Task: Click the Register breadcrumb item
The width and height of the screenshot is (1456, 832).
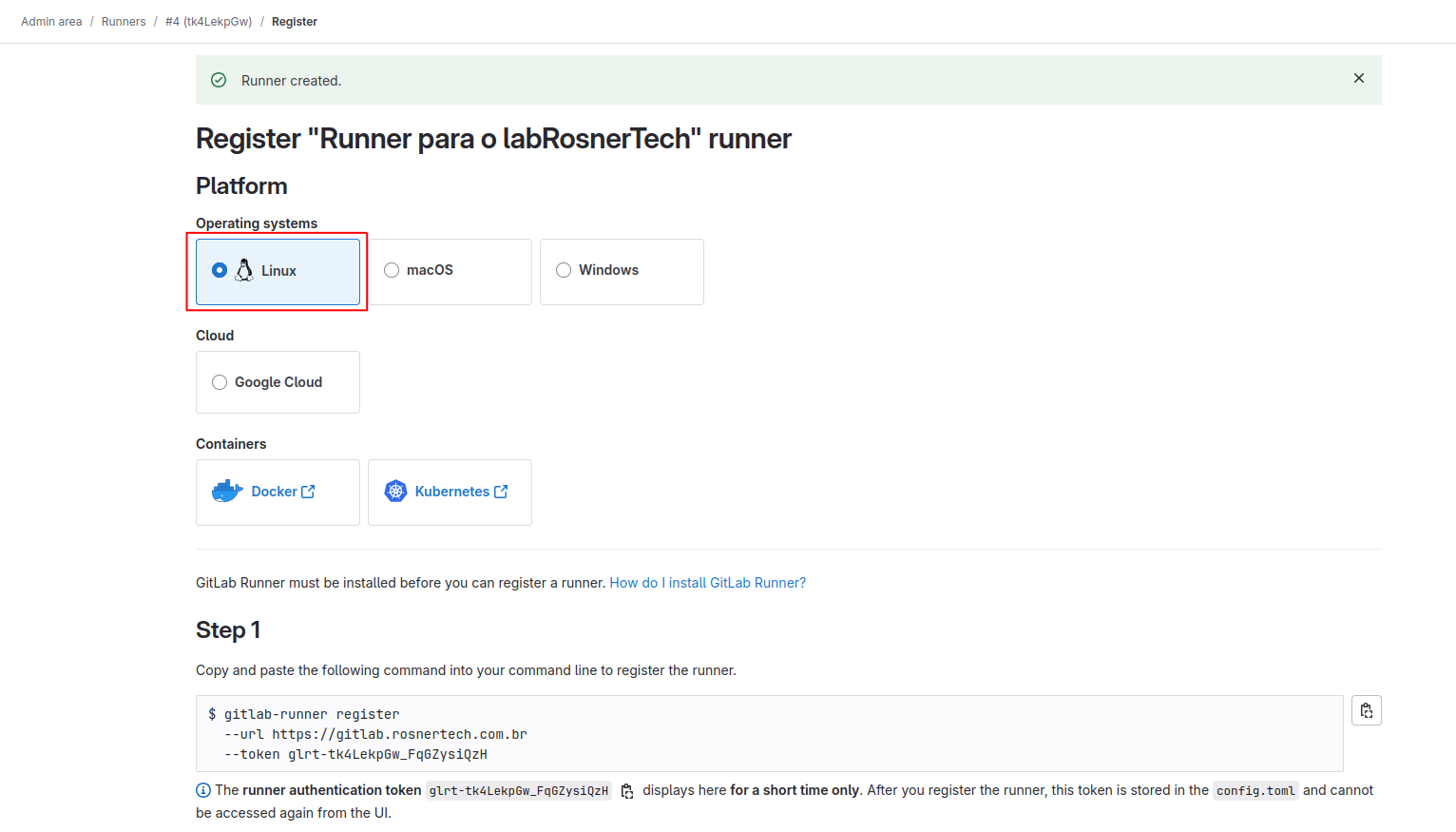Action: click(x=295, y=22)
